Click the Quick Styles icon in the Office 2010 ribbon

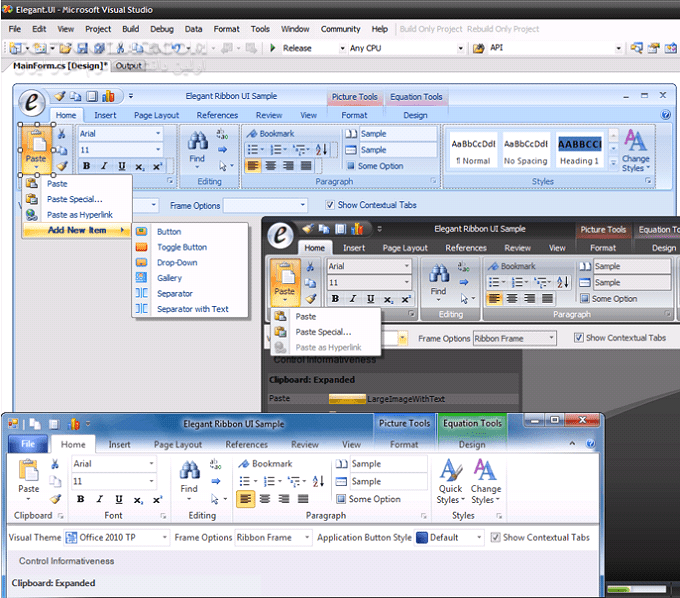(x=450, y=469)
